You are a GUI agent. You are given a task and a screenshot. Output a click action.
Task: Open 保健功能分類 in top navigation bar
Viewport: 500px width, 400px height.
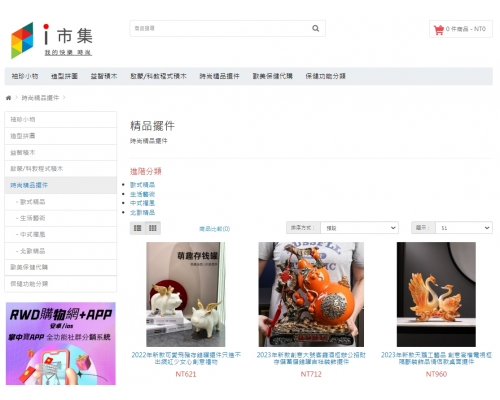(x=325, y=76)
